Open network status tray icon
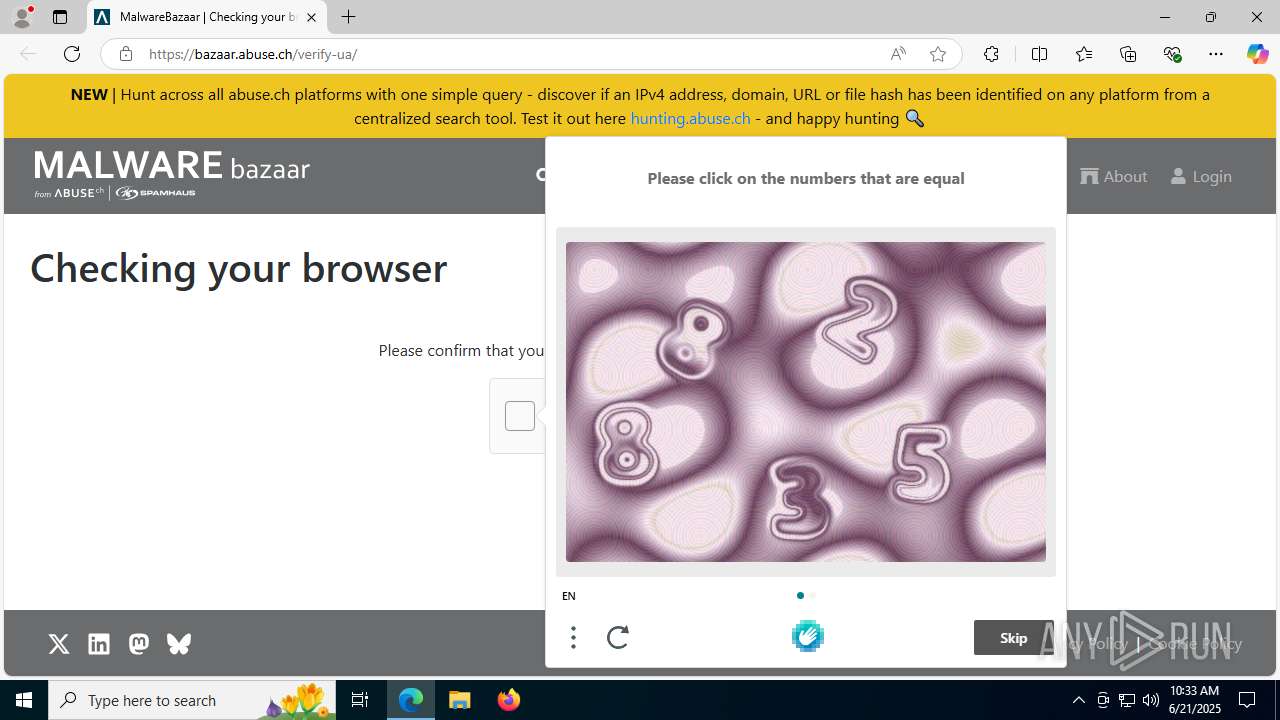The image size is (1280, 720). click(1126, 700)
